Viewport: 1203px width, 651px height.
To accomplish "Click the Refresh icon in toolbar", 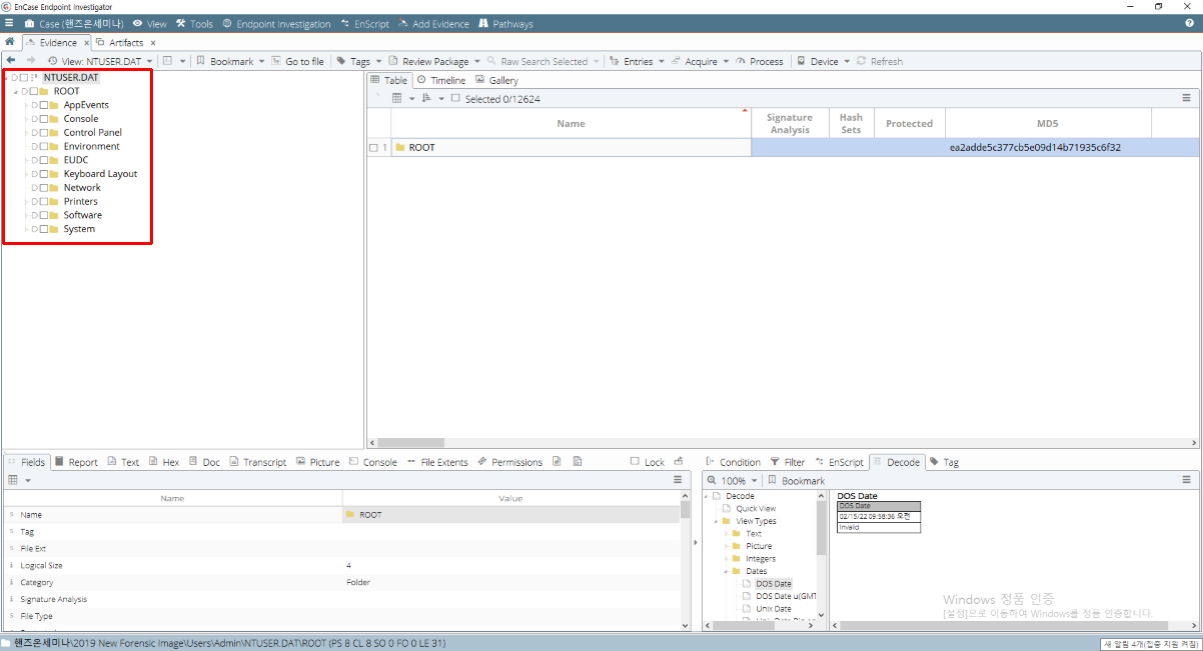I will (x=861, y=61).
